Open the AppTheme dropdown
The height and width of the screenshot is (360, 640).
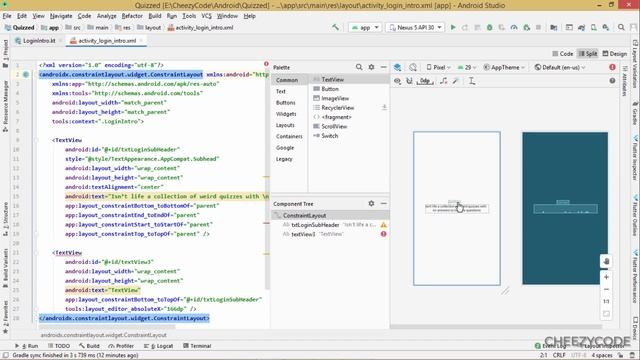click(x=504, y=67)
